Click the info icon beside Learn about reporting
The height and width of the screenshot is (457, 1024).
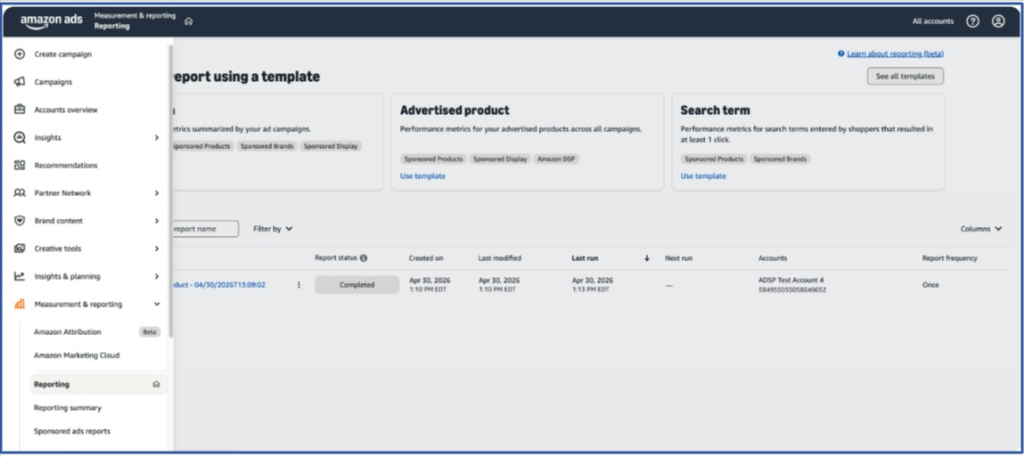[x=841, y=54]
